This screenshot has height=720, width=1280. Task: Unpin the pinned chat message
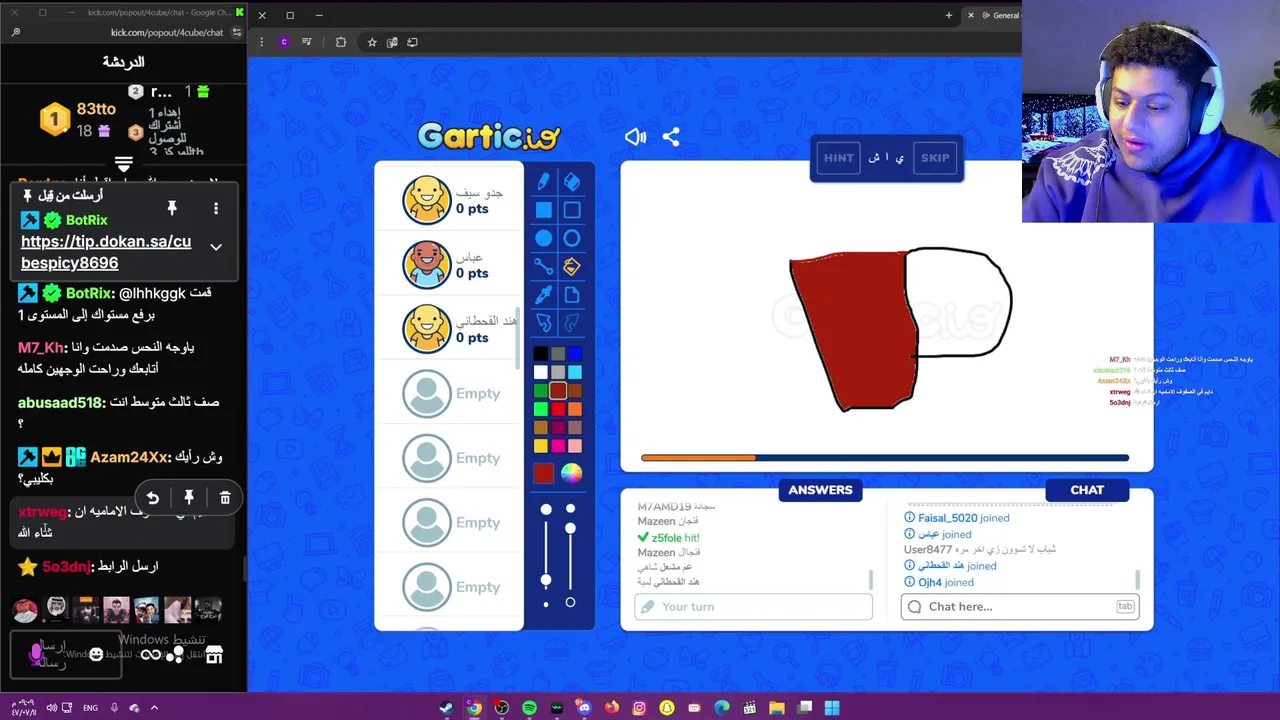(x=172, y=208)
